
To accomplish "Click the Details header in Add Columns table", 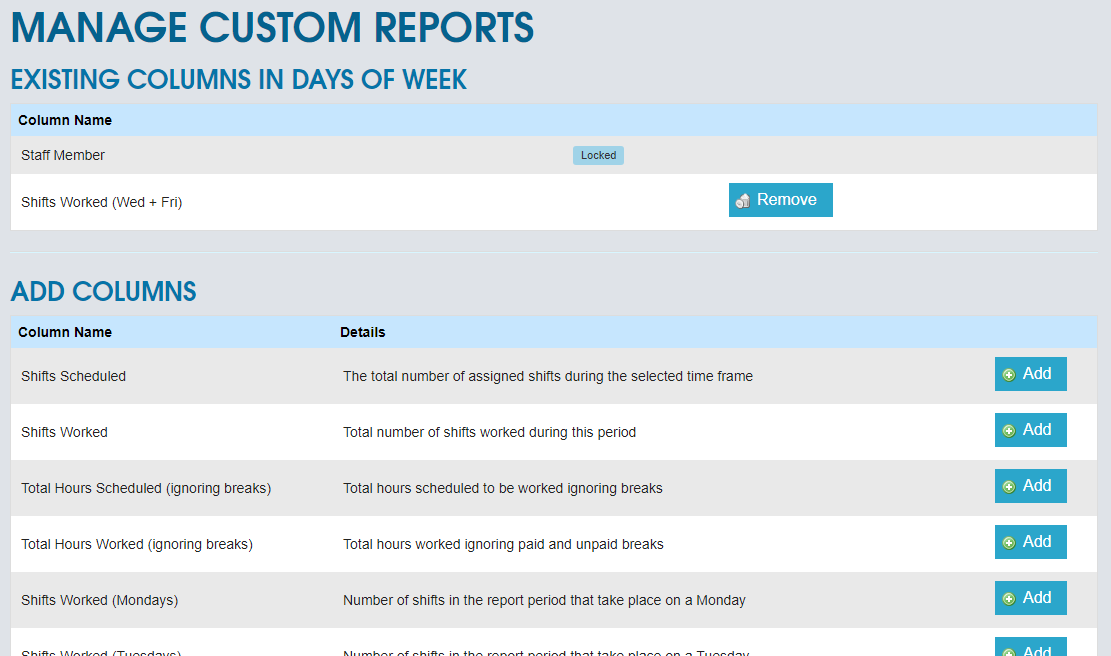I will 363,332.
